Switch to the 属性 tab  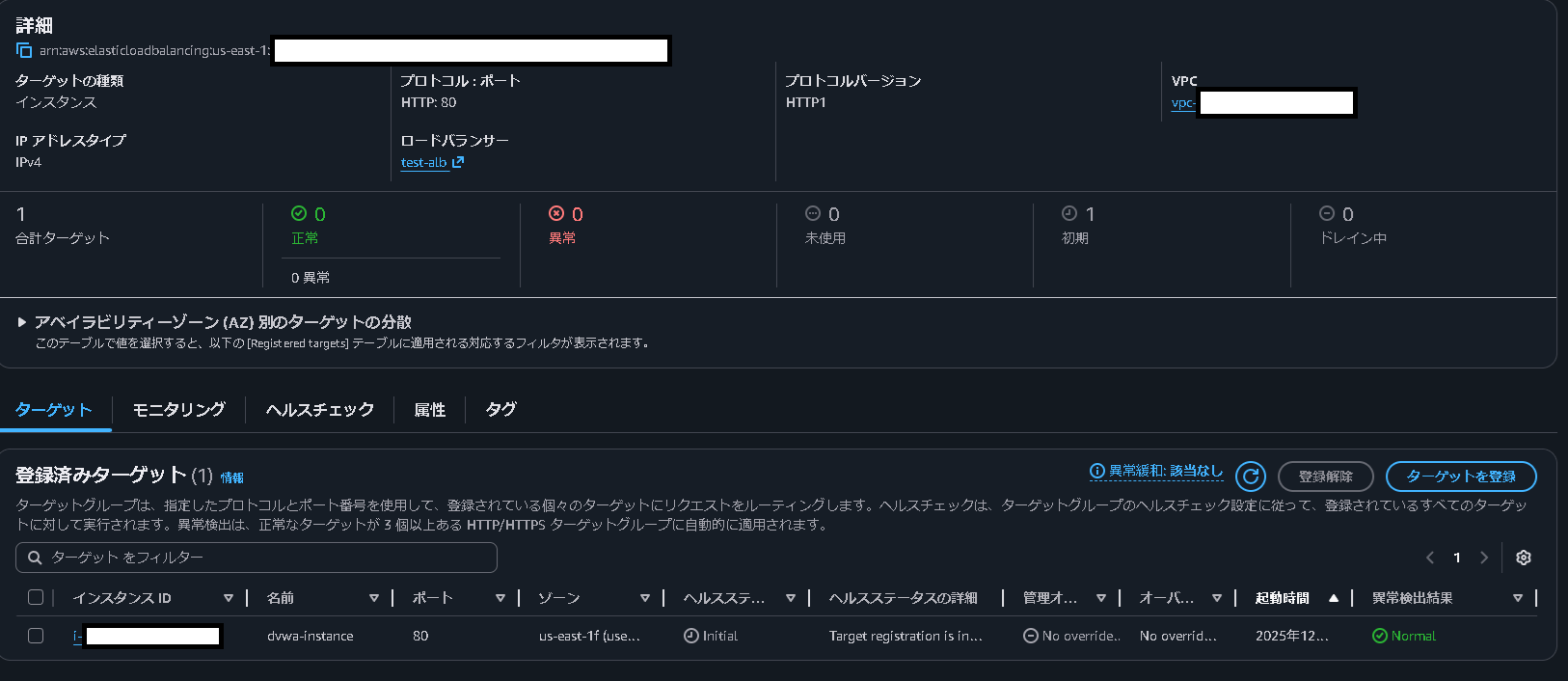(x=430, y=410)
